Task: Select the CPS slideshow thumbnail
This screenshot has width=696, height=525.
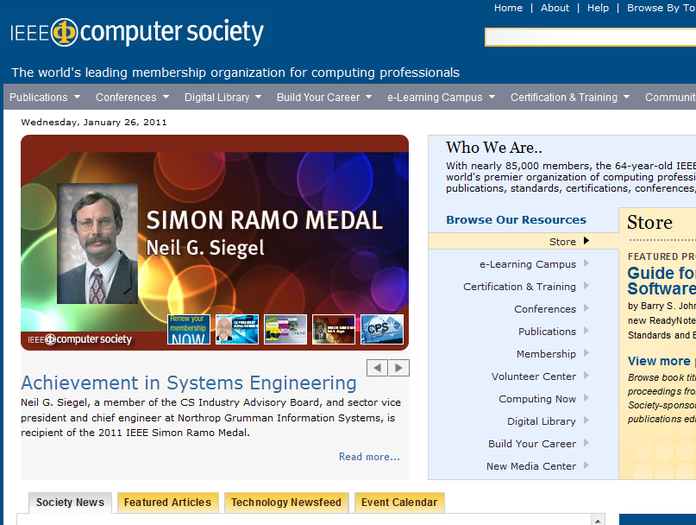Action: [382, 329]
